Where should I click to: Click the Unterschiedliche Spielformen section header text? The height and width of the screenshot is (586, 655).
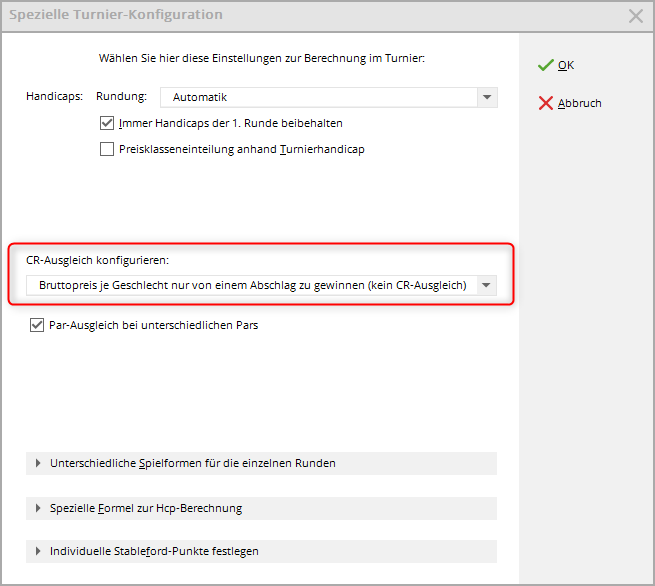point(192,463)
